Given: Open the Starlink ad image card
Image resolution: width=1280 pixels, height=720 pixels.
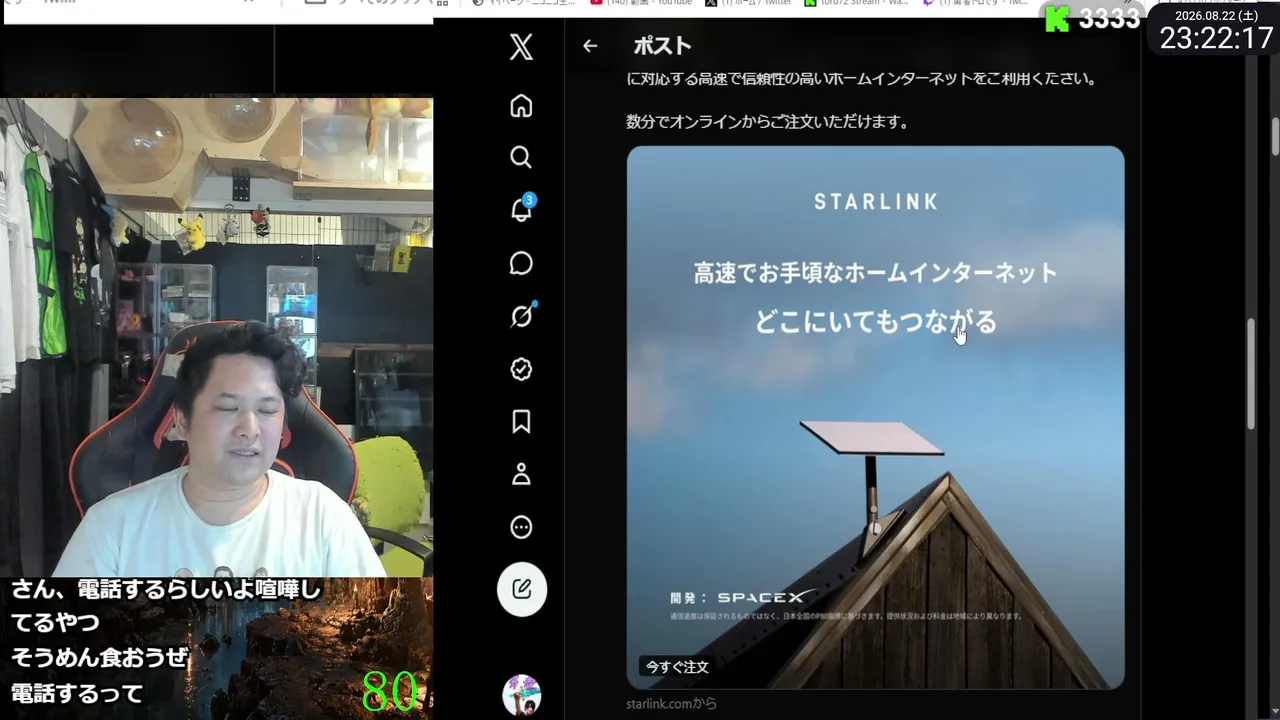Looking at the screenshot, I should tap(875, 417).
